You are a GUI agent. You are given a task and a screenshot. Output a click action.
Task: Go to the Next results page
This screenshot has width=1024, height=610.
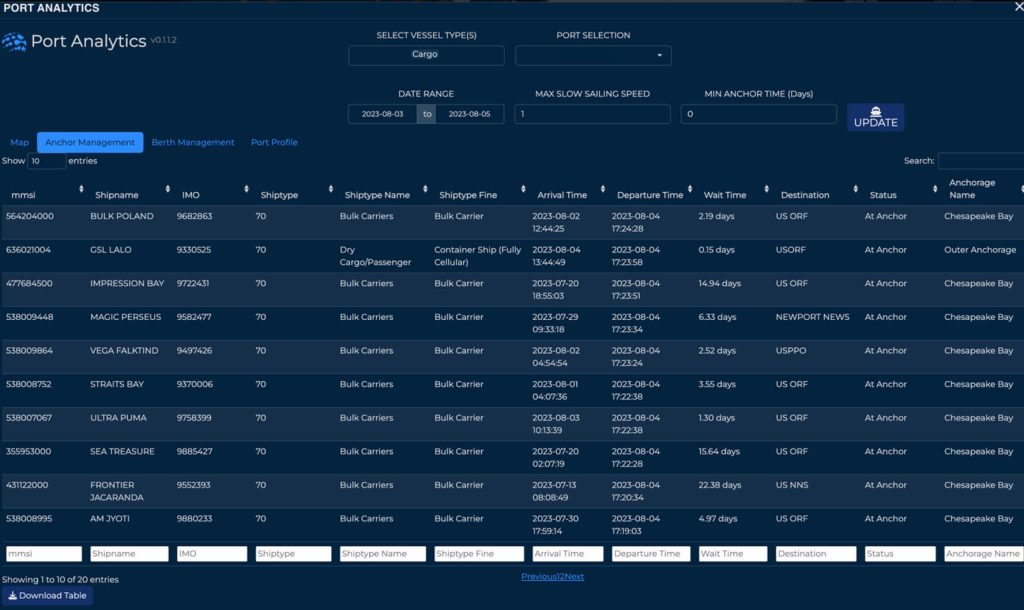tap(573, 577)
